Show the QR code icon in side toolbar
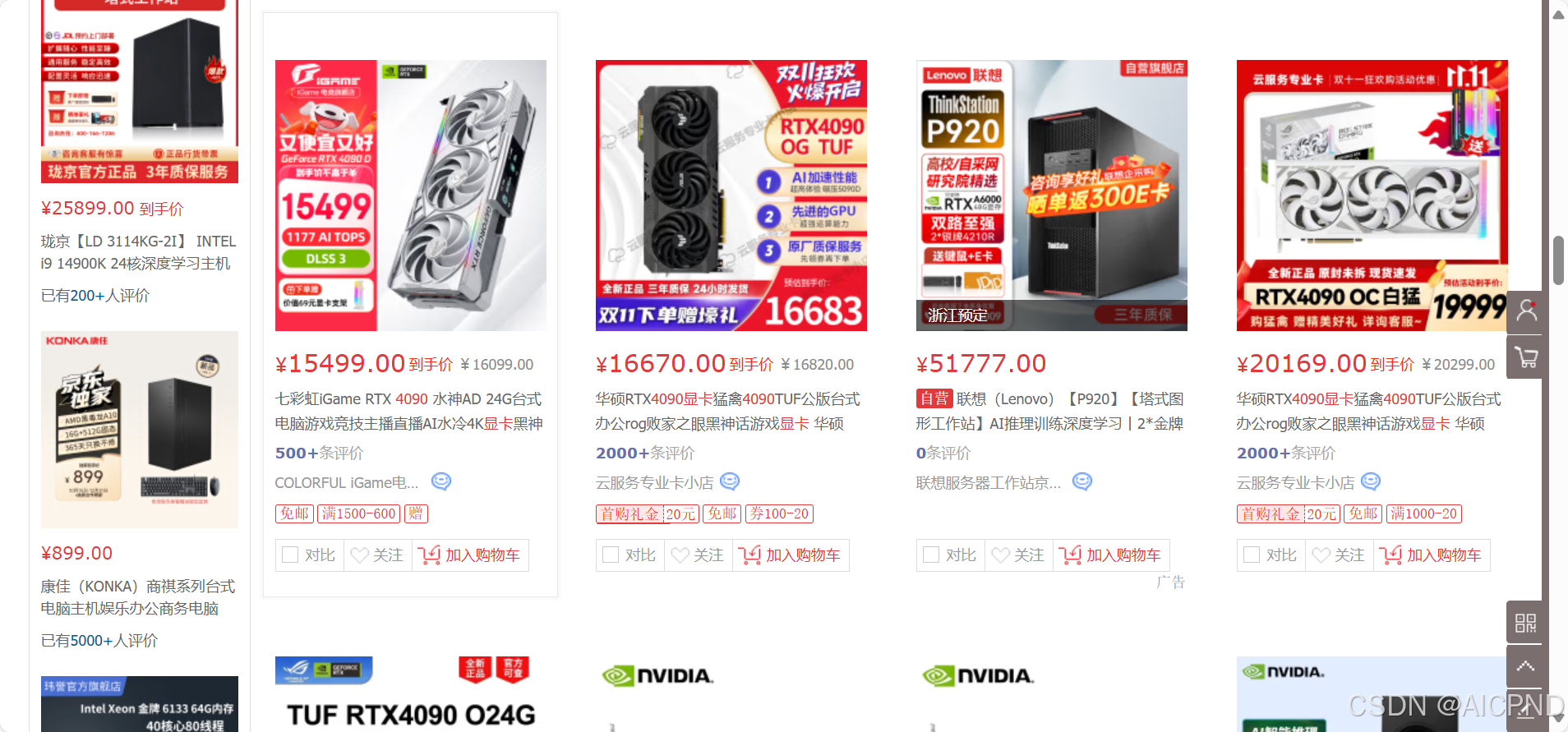 click(x=1525, y=623)
